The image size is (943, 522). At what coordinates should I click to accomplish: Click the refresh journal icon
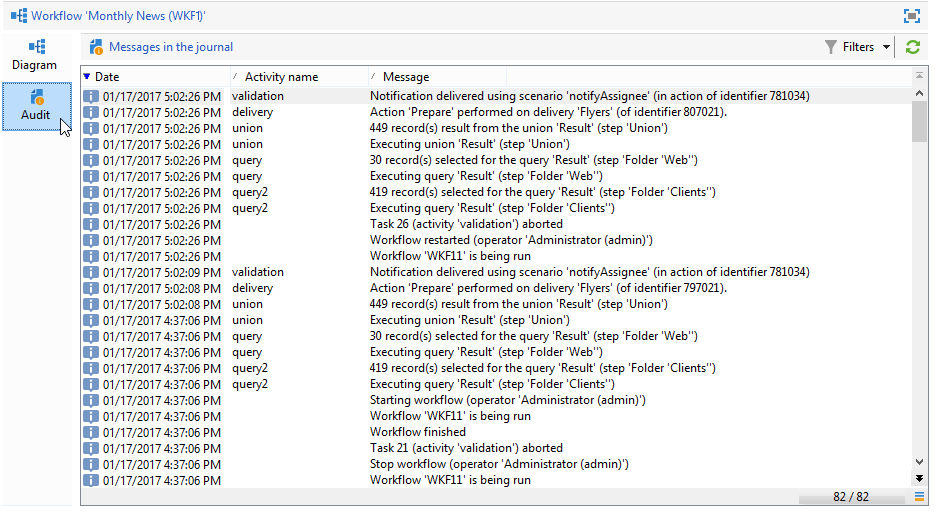(x=913, y=47)
